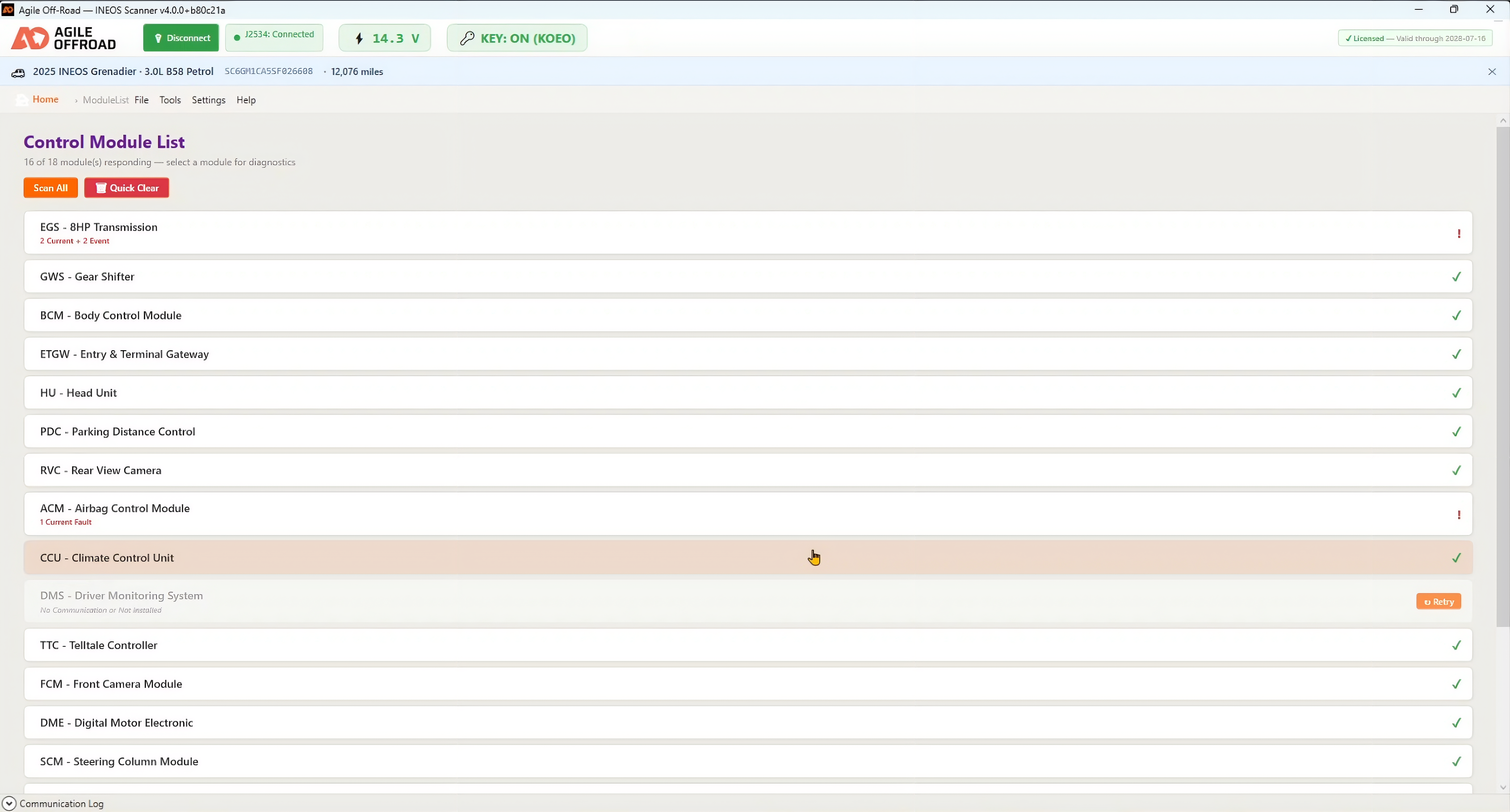This screenshot has width=1510, height=812.
Task: Open the Help menu
Action: point(246,100)
